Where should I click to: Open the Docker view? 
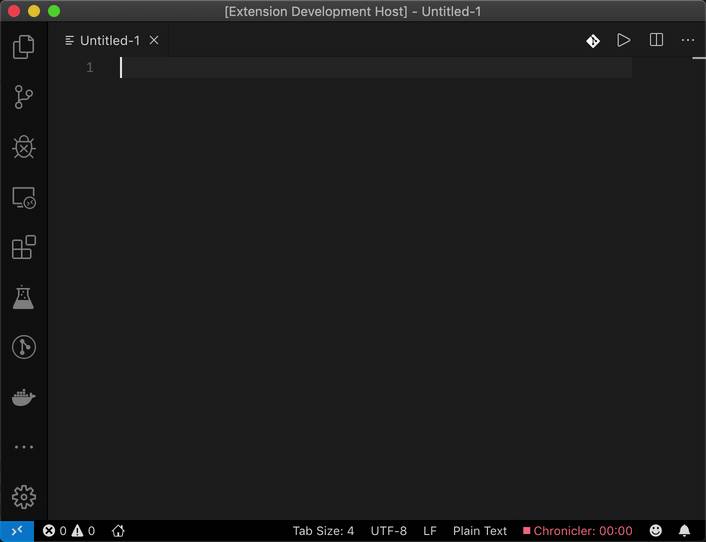pos(23,397)
